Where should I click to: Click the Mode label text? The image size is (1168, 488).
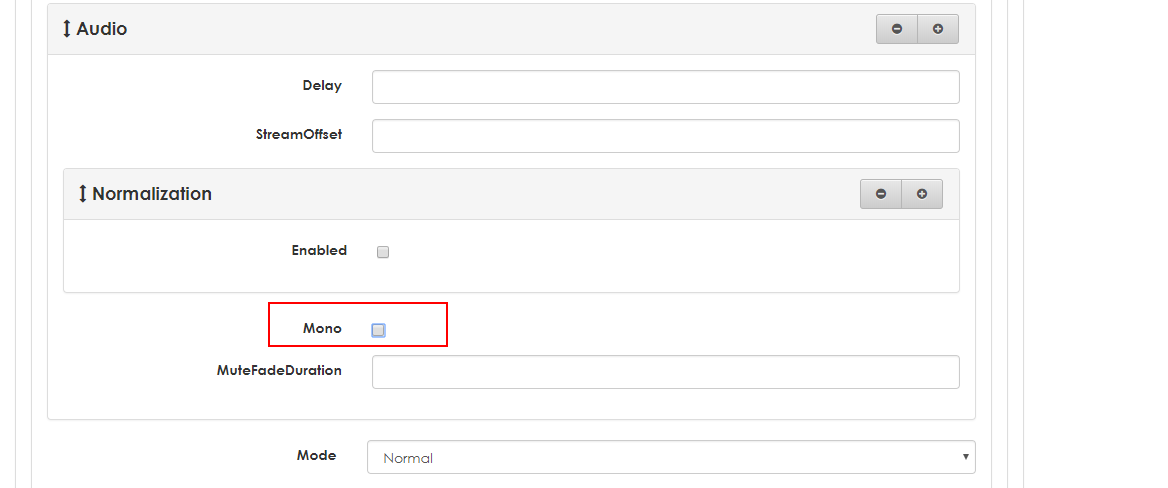(x=316, y=455)
